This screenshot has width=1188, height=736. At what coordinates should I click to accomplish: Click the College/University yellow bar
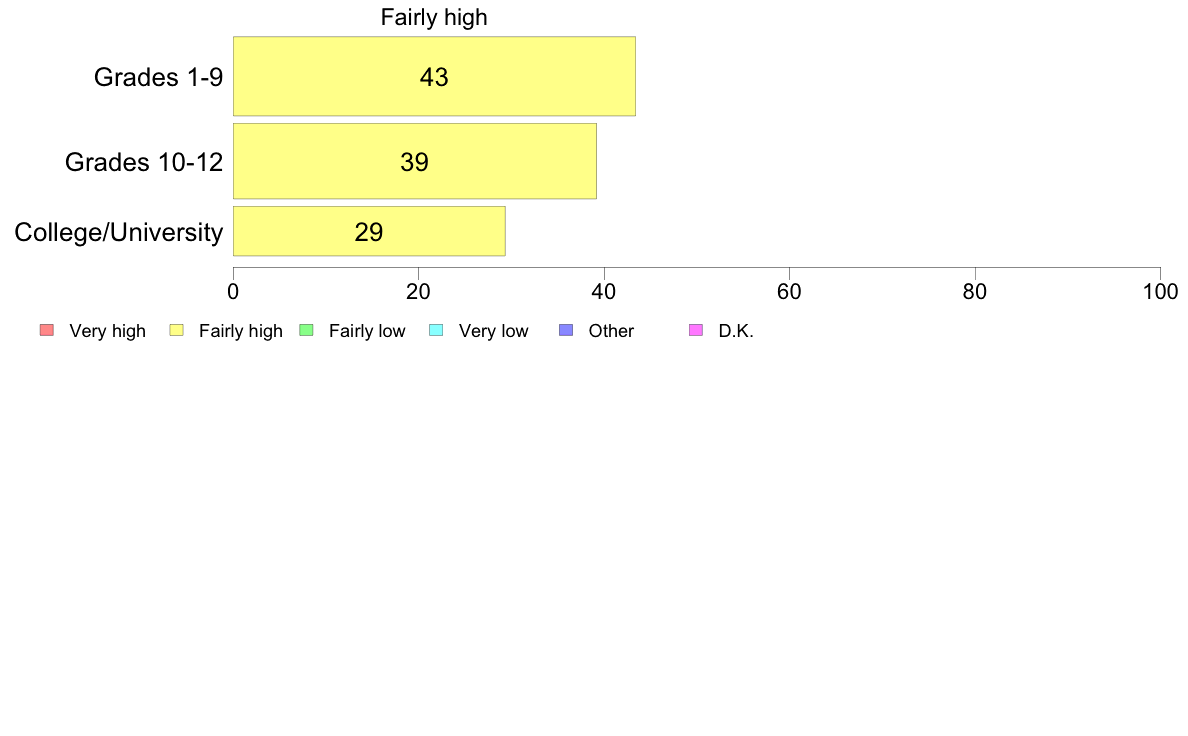tap(369, 231)
